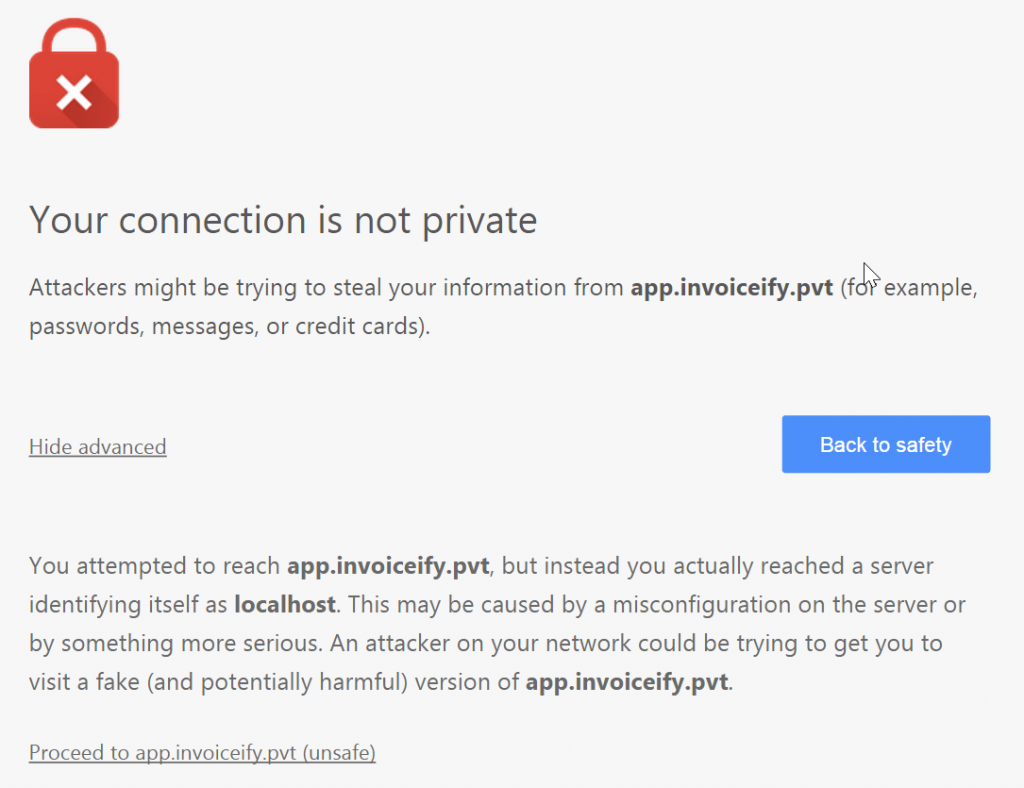Image resolution: width=1024 pixels, height=788 pixels.
Task: Collapse details via Hide advanced link
Action: [x=98, y=447]
